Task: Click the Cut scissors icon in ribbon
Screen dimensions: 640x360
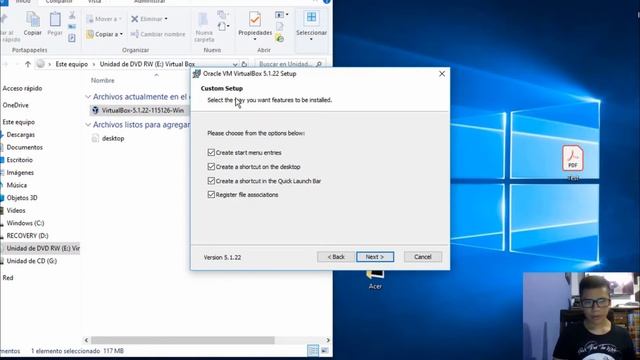Action: click(x=72, y=16)
